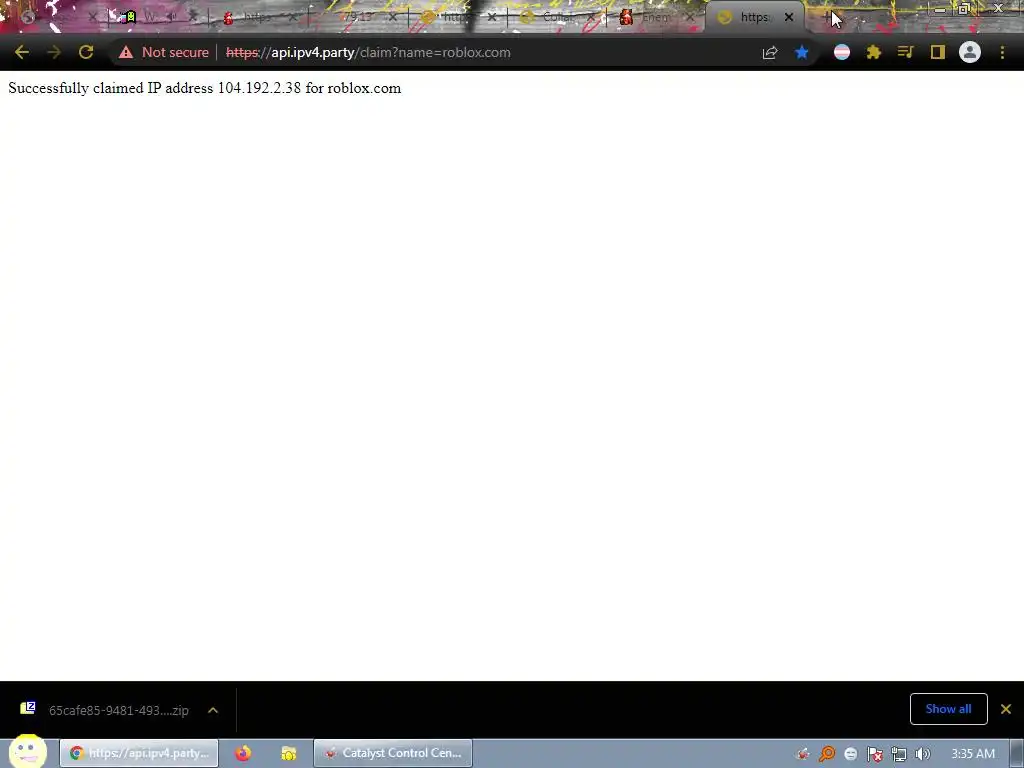Reload the api.ipv4.party page
The image size is (1024, 768).
tap(86, 52)
